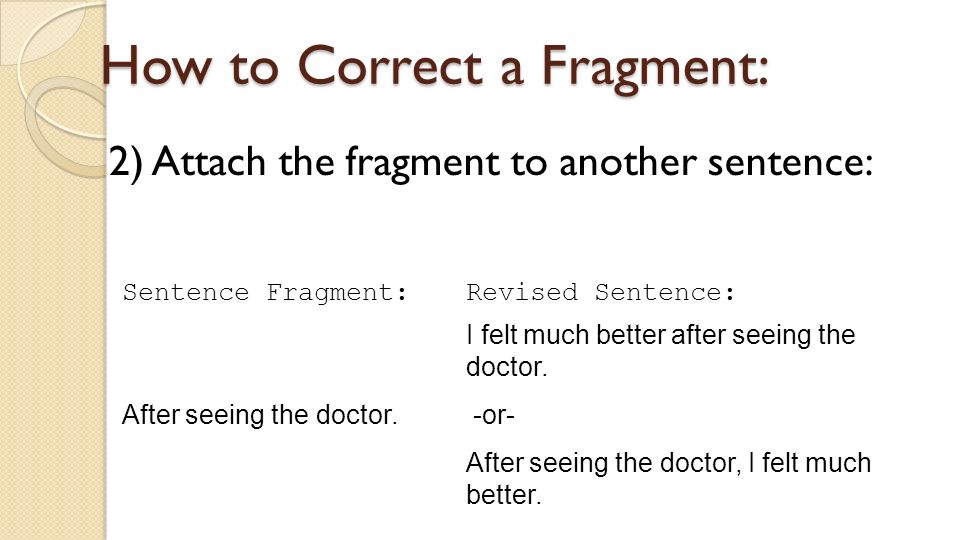The image size is (960, 540).
Task: Select the fragment text 'After seeing the doctor.'
Action: click(x=260, y=415)
